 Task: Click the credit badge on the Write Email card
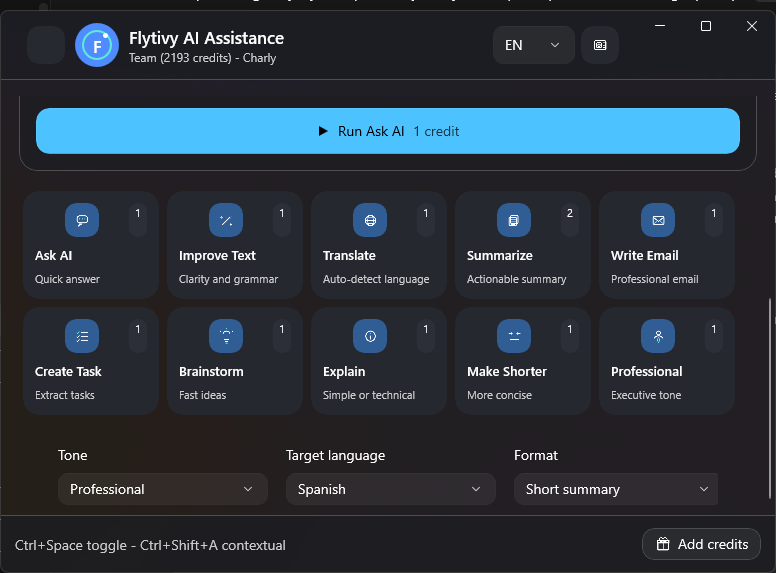pyautogui.click(x=714, y=220)
